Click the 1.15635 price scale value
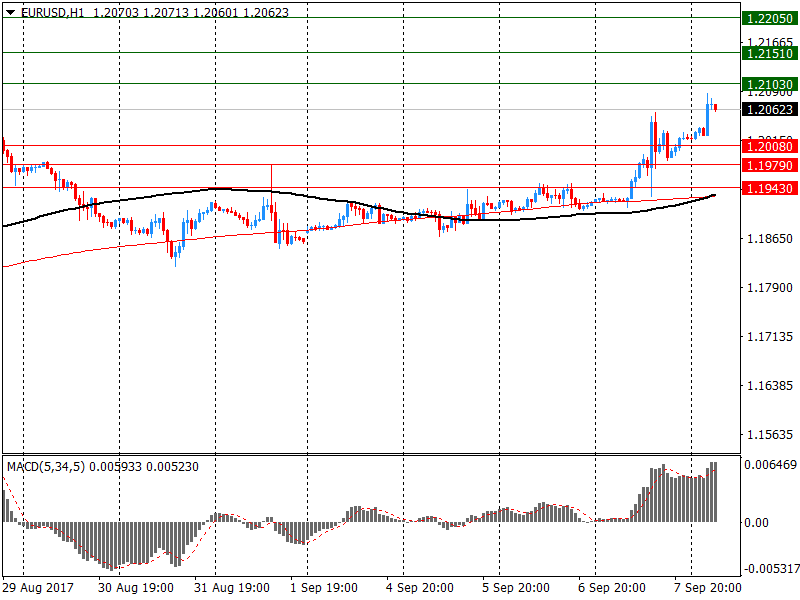The height and width of the screenshot is (600, 800). (770, 435)
